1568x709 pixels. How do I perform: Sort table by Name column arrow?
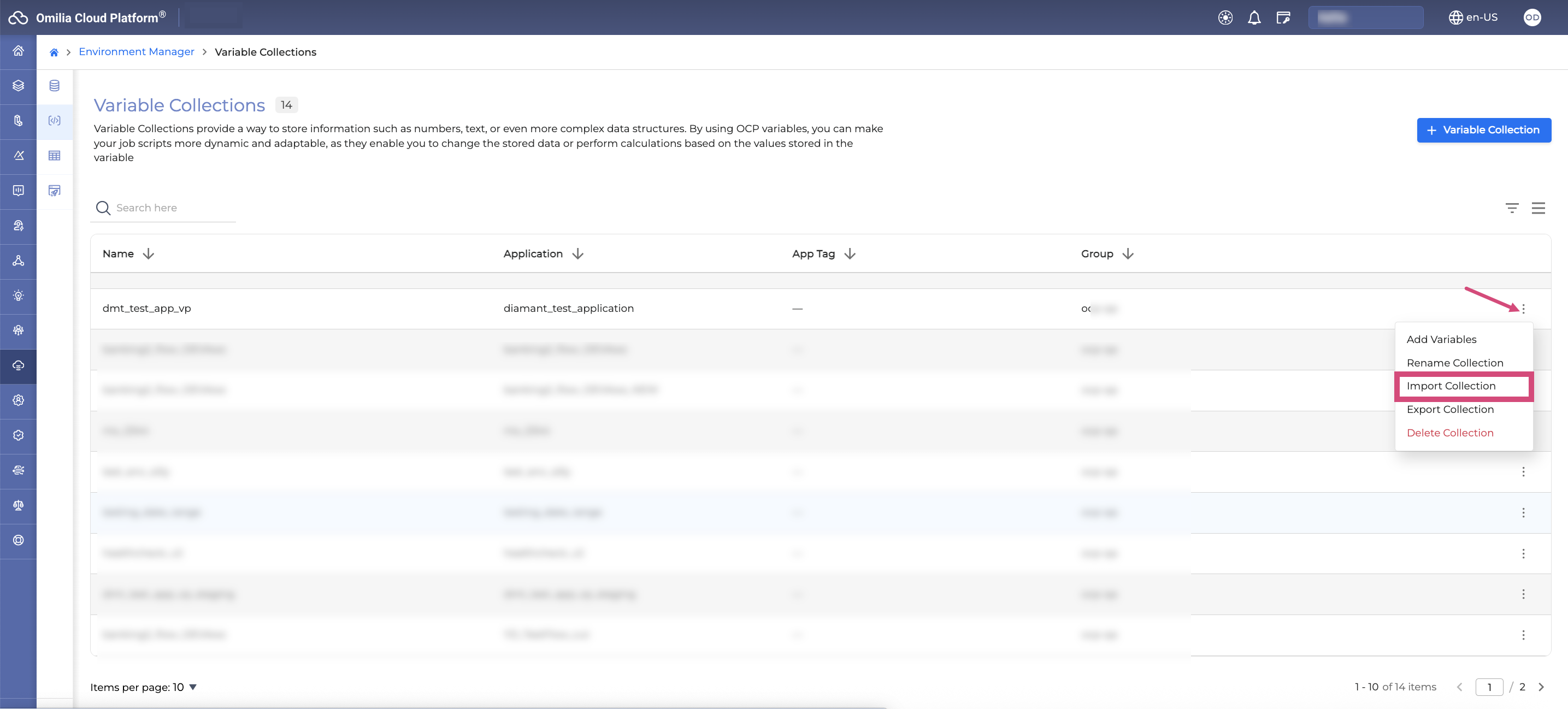149,254
